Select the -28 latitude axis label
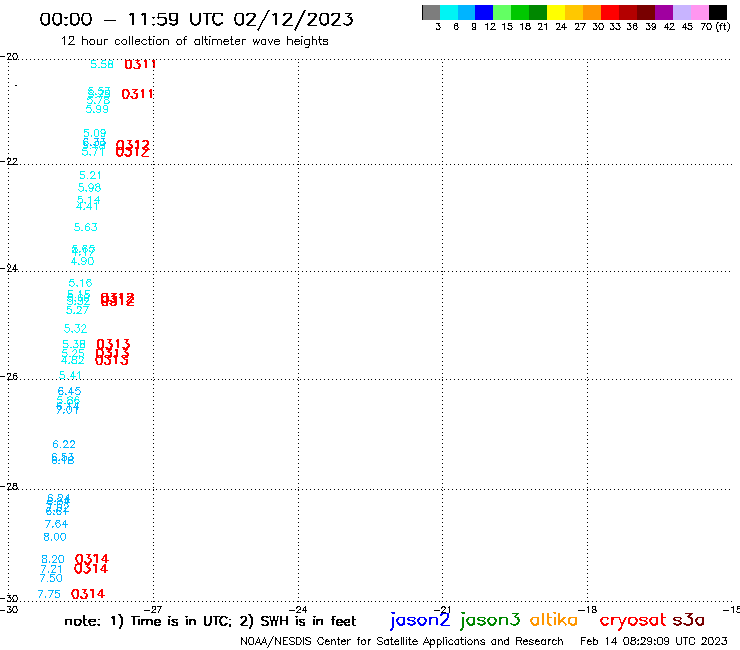 [x=9, y=486]
